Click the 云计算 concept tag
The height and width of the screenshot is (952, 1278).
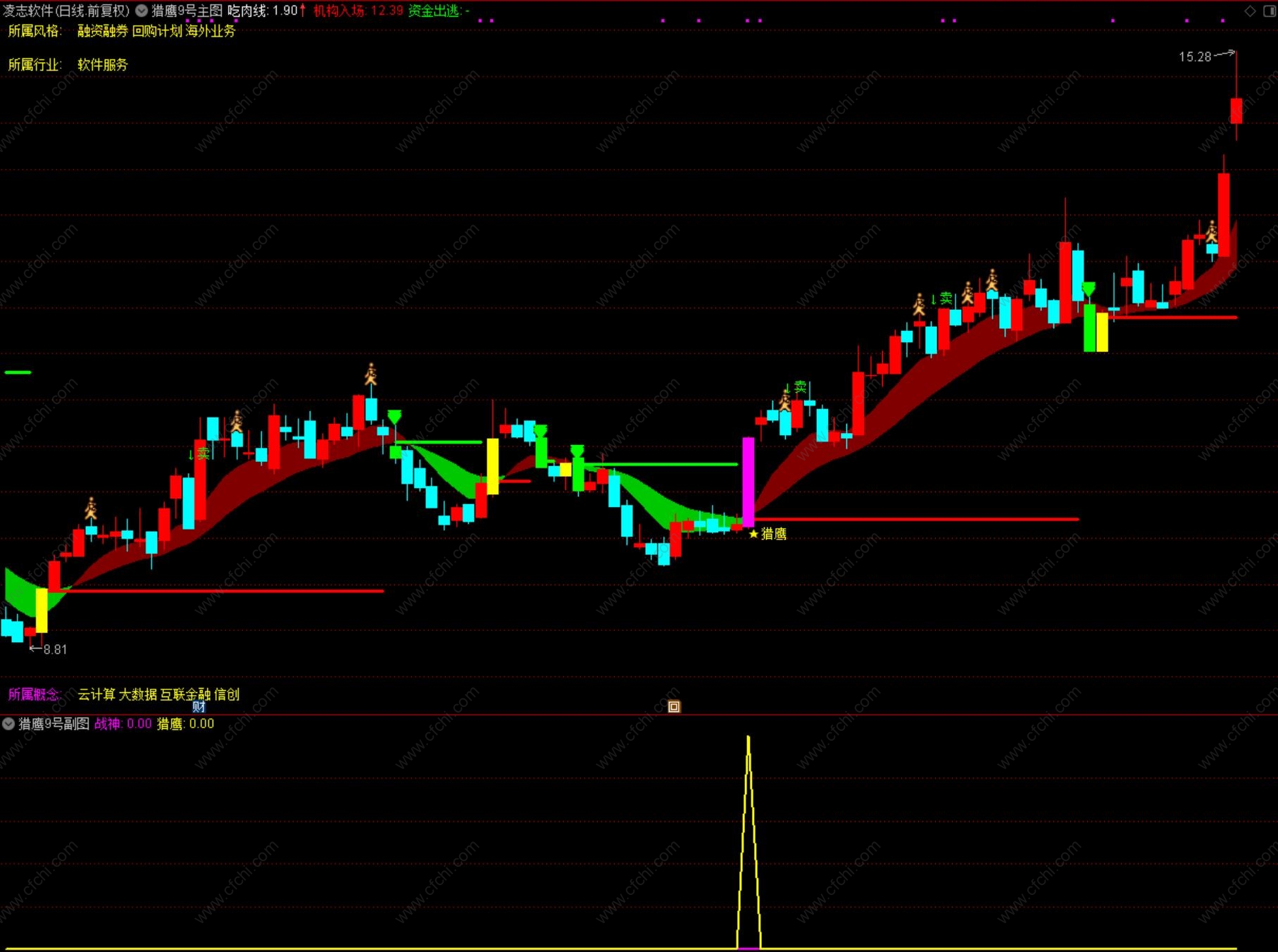(96, 694)
